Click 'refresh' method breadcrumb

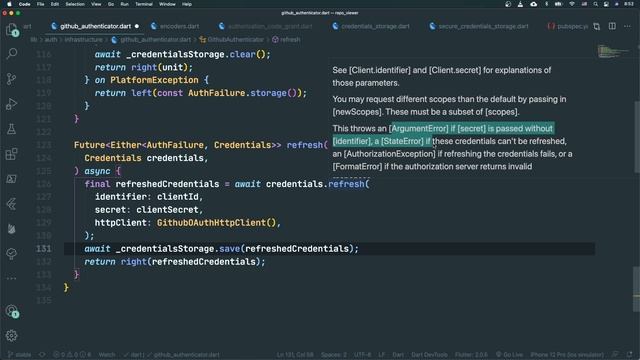tap(286, 40)
